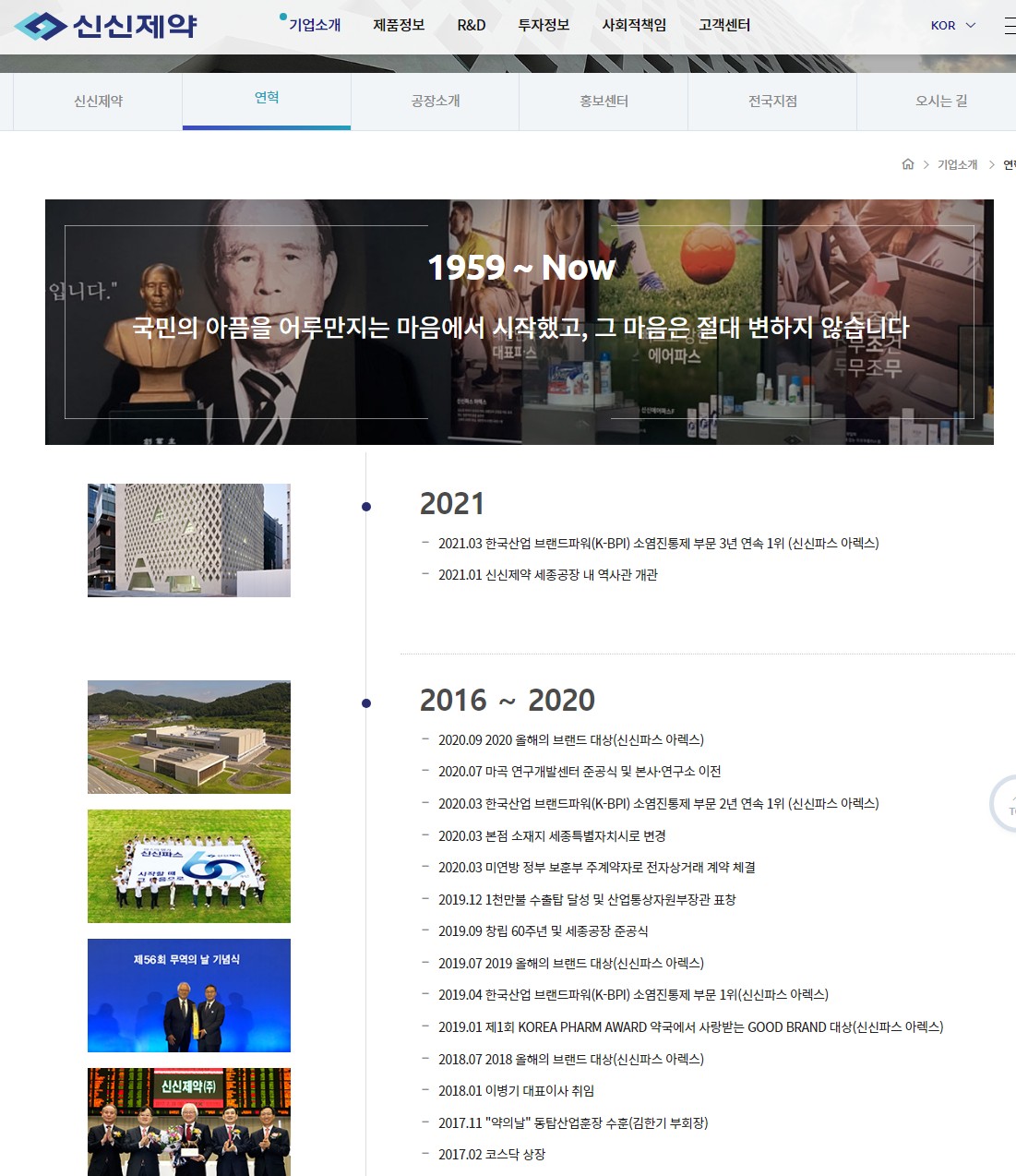The height and width of the screenshot is (1176, 1016).
Task: Select the 연혁 sub tab
Action: [x=267, y=101]
